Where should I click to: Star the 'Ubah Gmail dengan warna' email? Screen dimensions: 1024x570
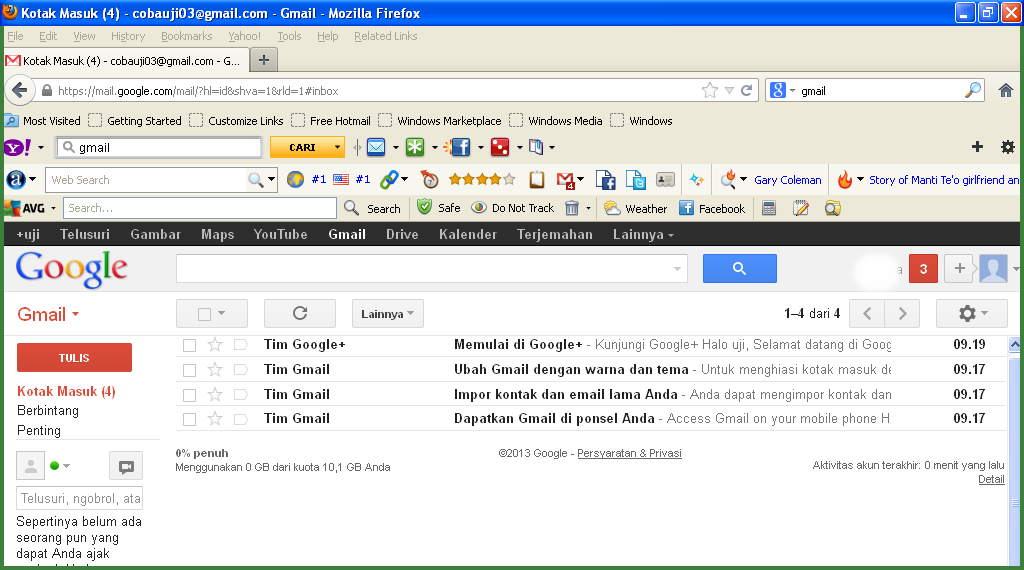pos(215,370)
